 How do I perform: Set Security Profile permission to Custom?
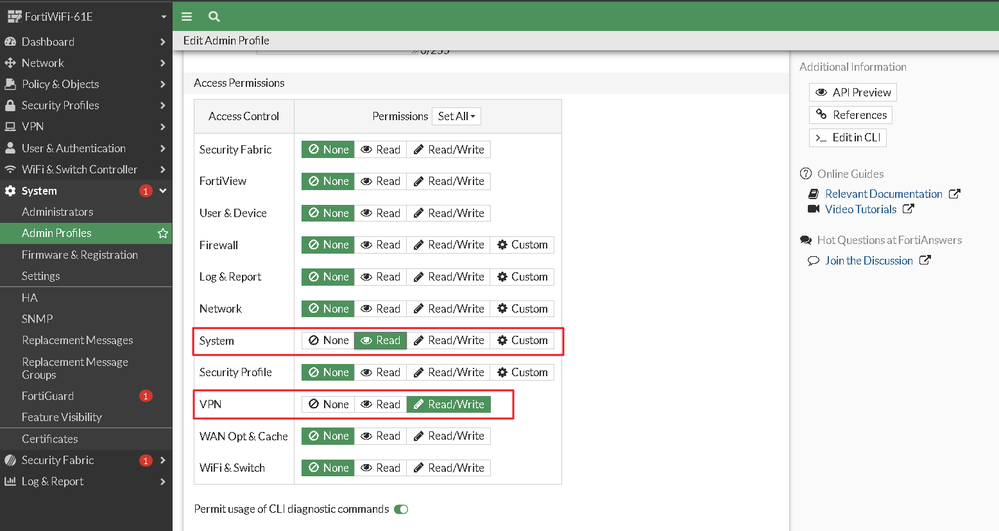click(522, 372)
